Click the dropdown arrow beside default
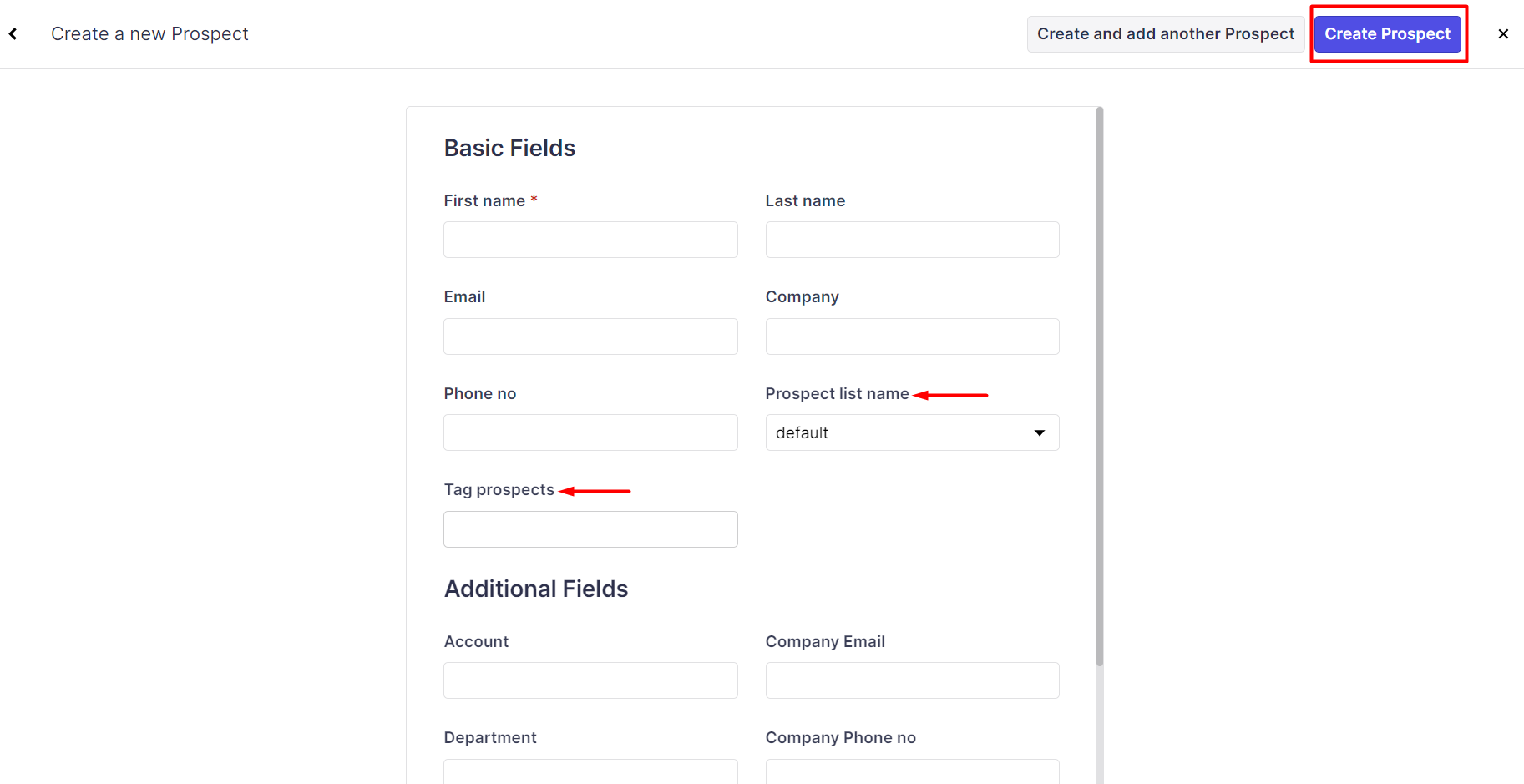1524x784 pixels. 1039,432
